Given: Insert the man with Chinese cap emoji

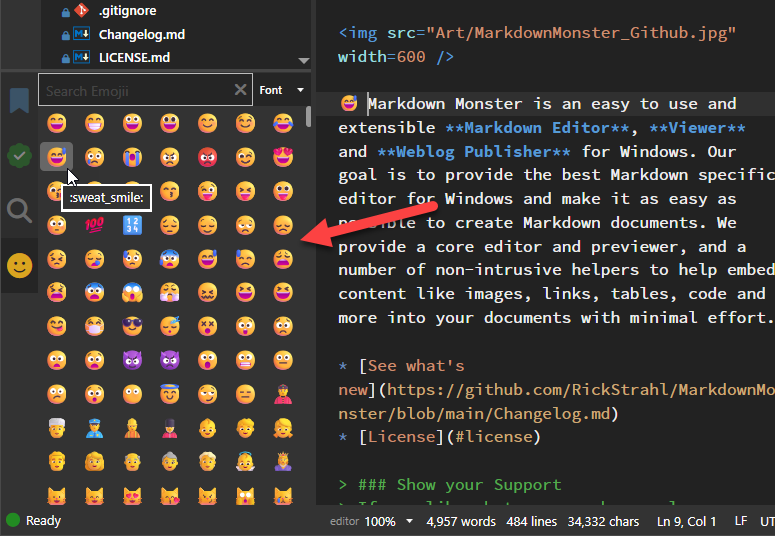Looking at the screenshot, I should [x=283, y=394].
